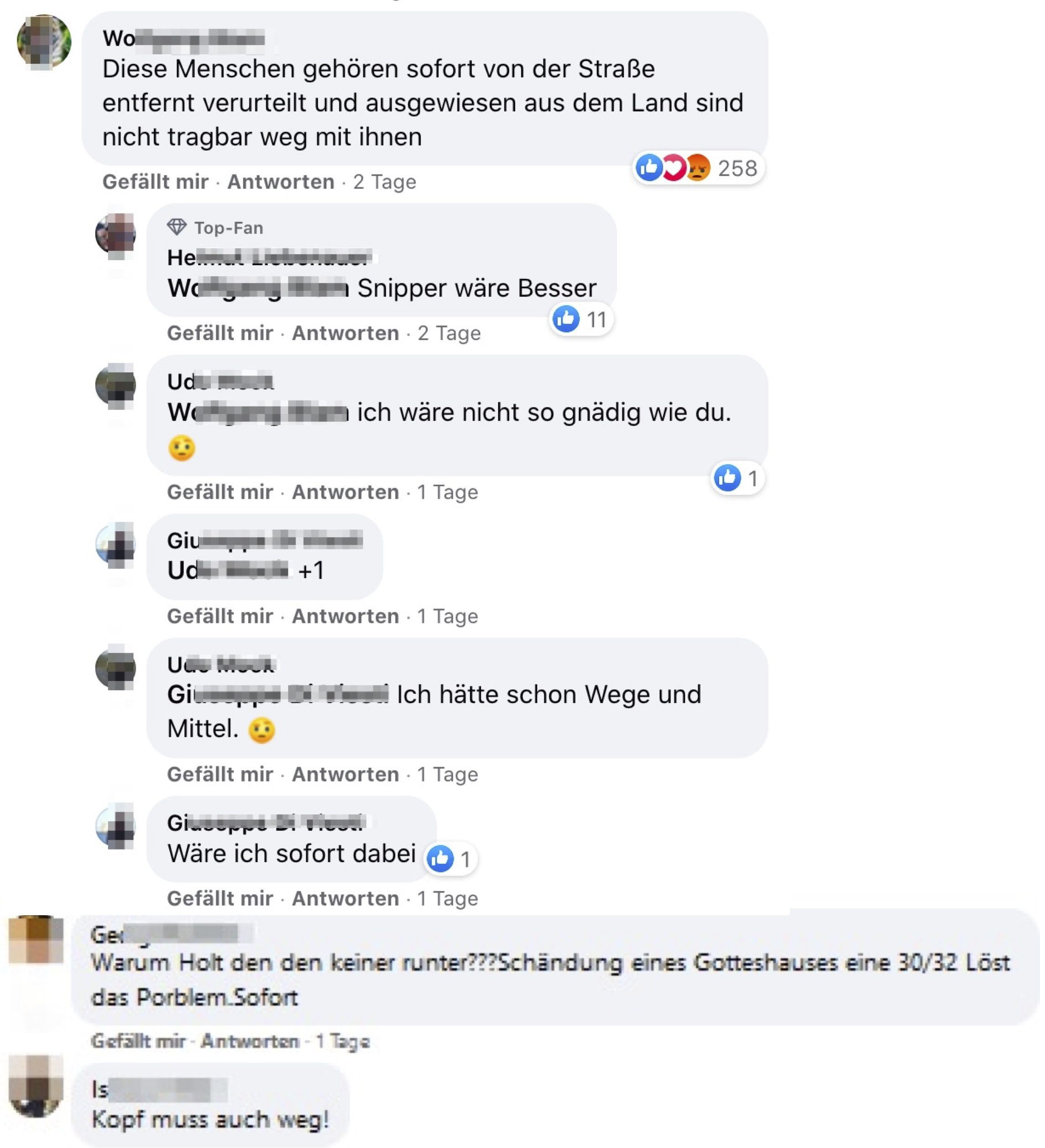Click the author name above 'Kopf muss auch weg!'
This screenshot has height=1148, width=1045.
pyautogui.click(x=159, y=1090)
